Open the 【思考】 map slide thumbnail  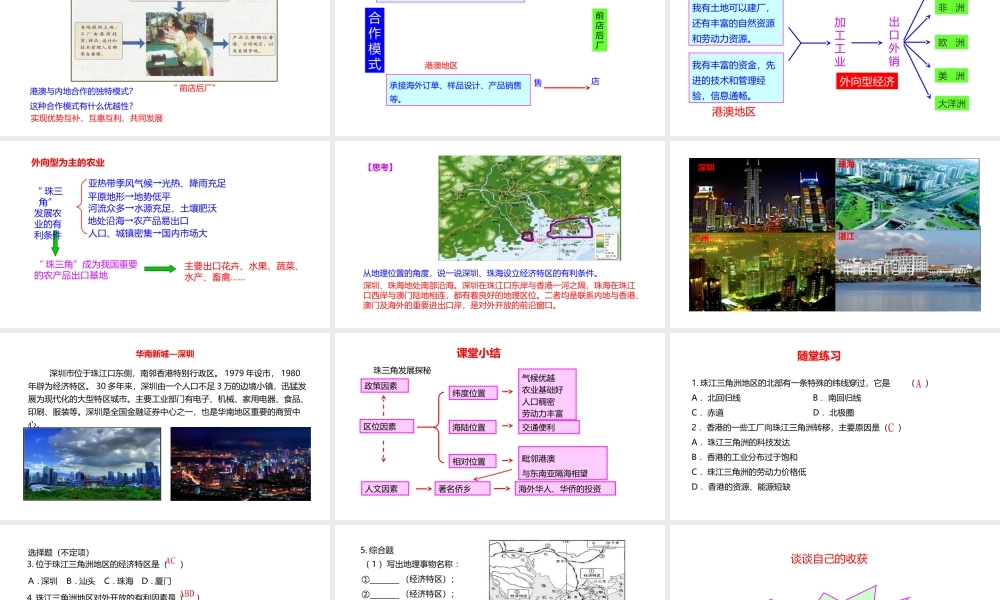click(x=500, y=234)
